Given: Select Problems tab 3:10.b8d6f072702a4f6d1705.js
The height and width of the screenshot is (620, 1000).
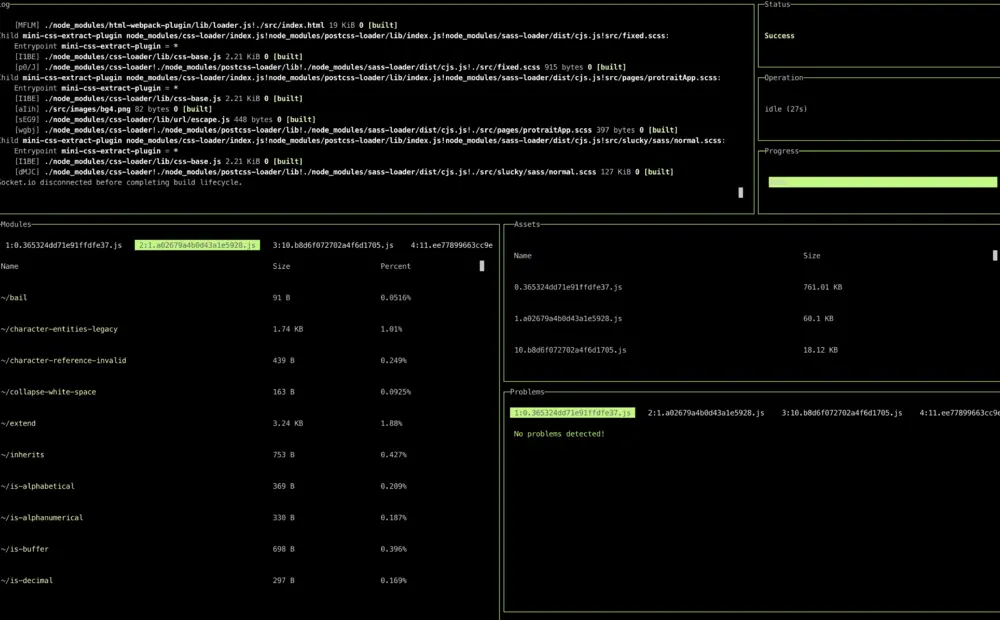Looking at the screenshot, I should [842, 413].
